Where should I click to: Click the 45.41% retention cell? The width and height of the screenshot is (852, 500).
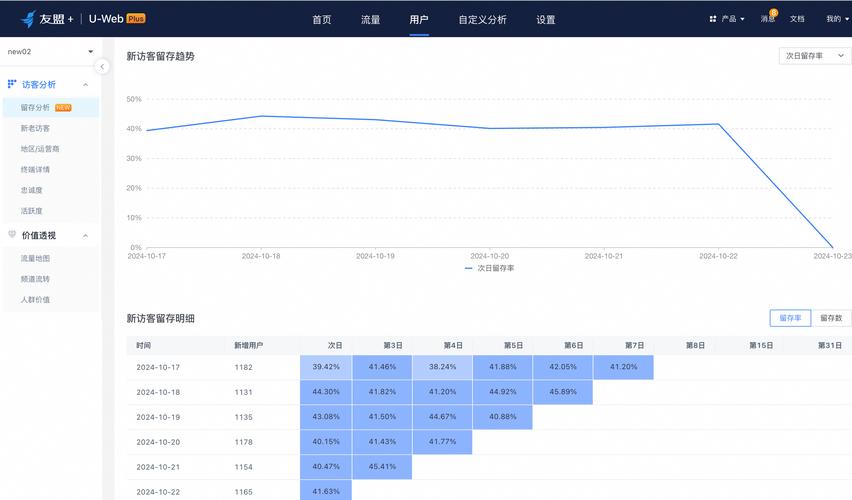382,466
